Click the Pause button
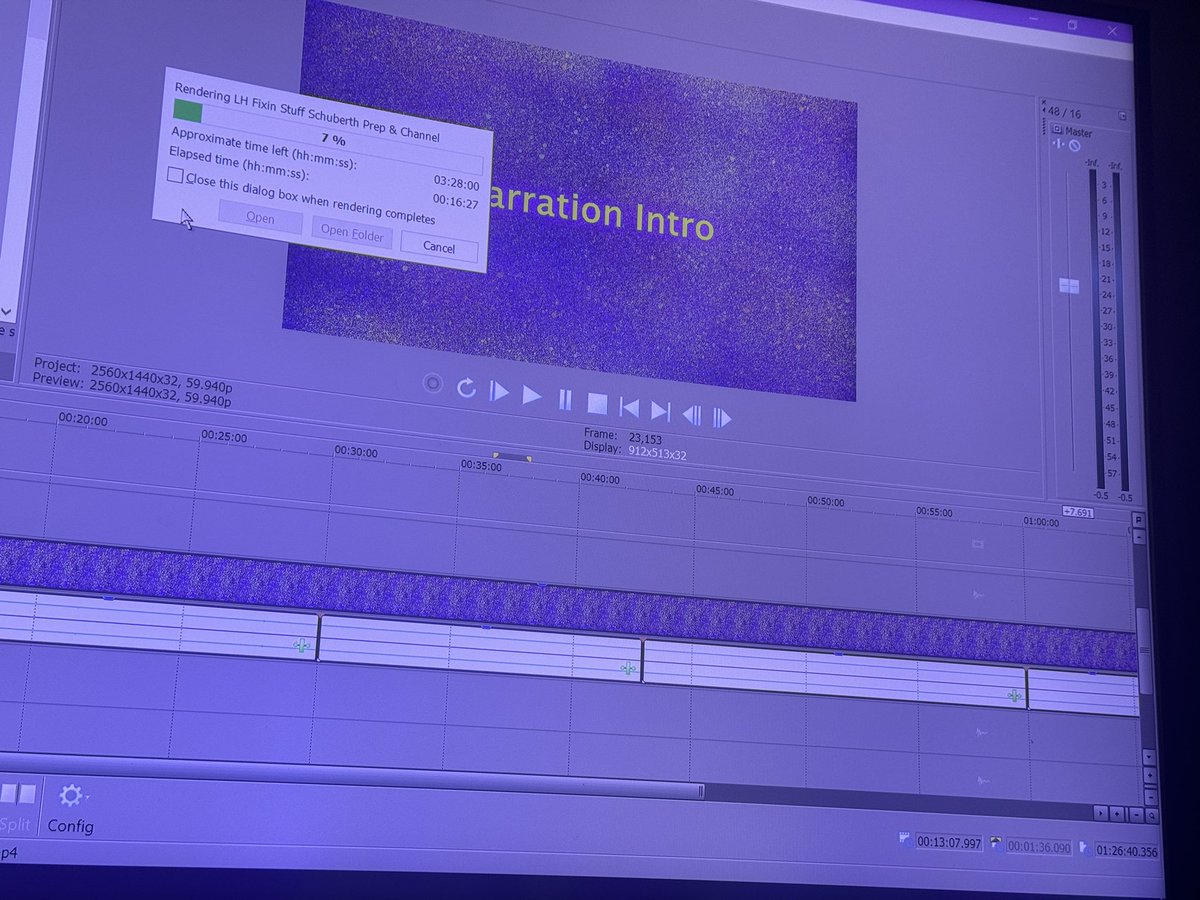This screenshot has height=900, width=1200. (565, 400)
